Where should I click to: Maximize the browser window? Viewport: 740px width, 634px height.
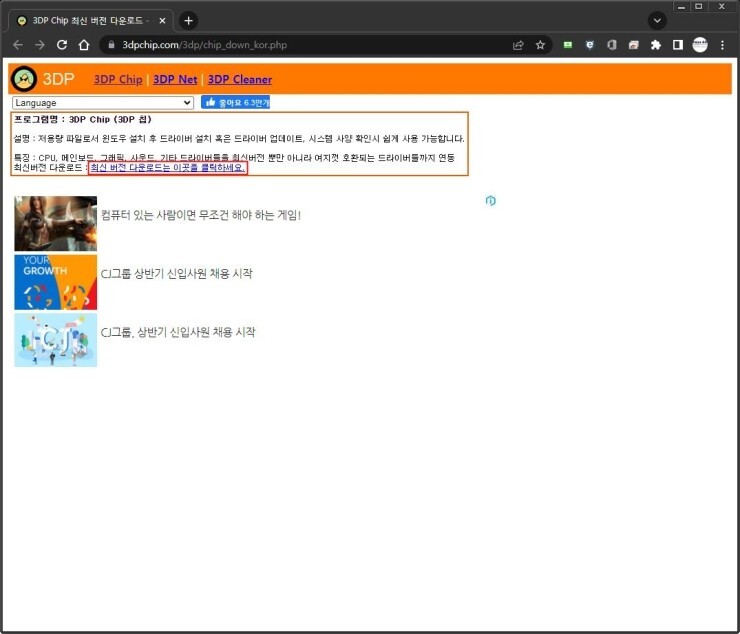pyautogui.click(x=699, y=7)
